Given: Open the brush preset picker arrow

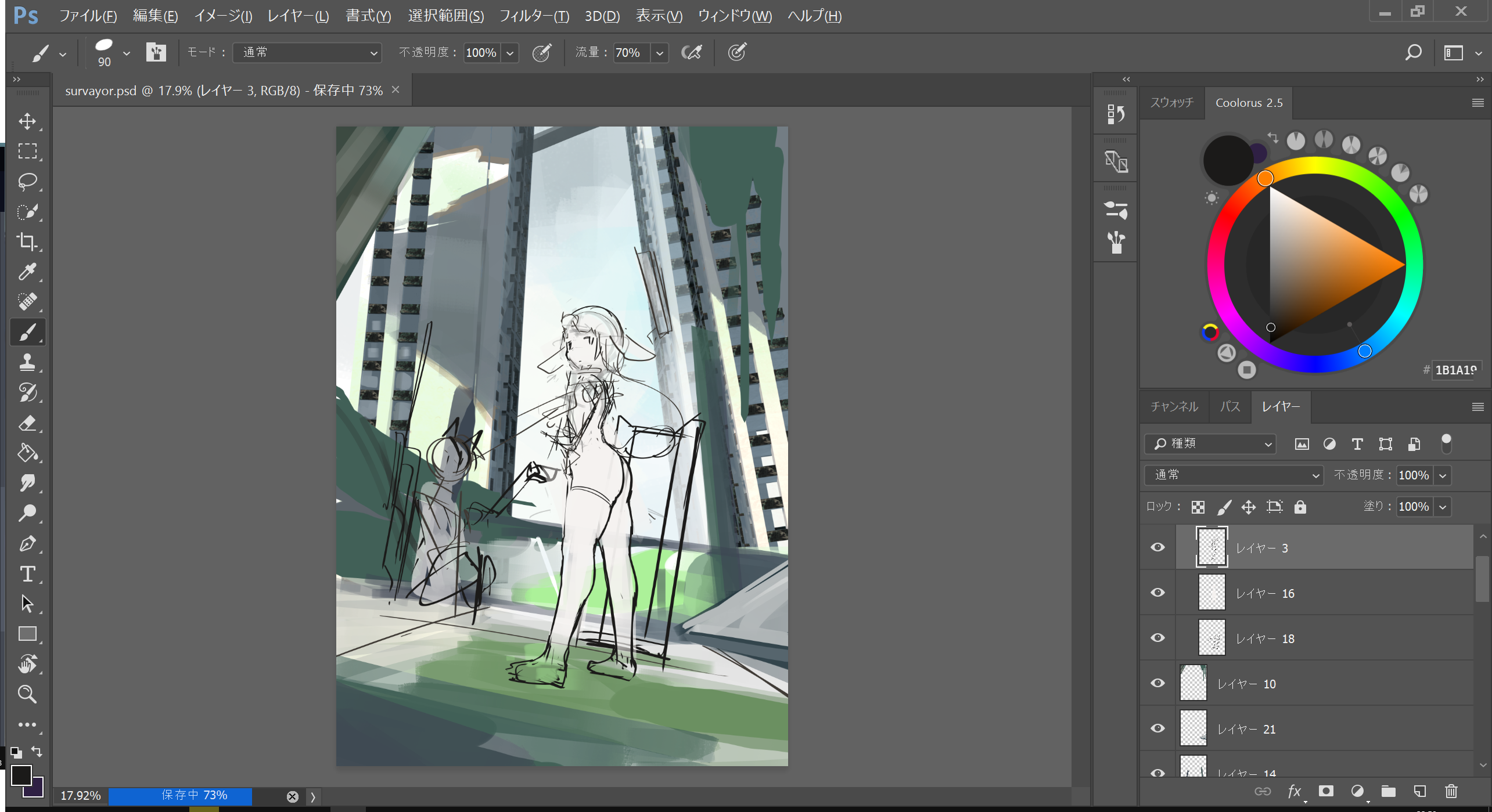Looking at the screenshot, I should point(127,53).
